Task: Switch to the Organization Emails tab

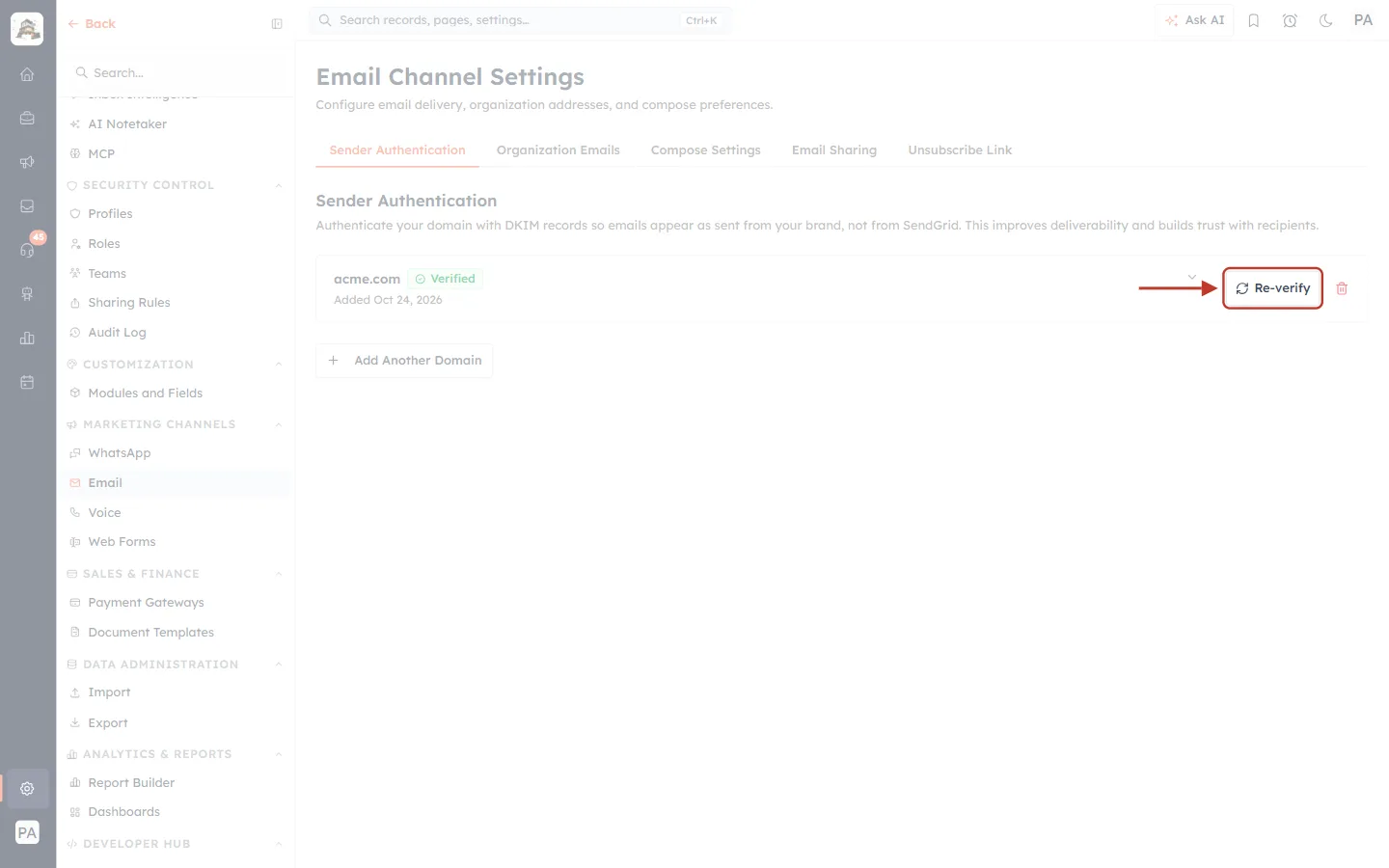Action: [558, 150]
